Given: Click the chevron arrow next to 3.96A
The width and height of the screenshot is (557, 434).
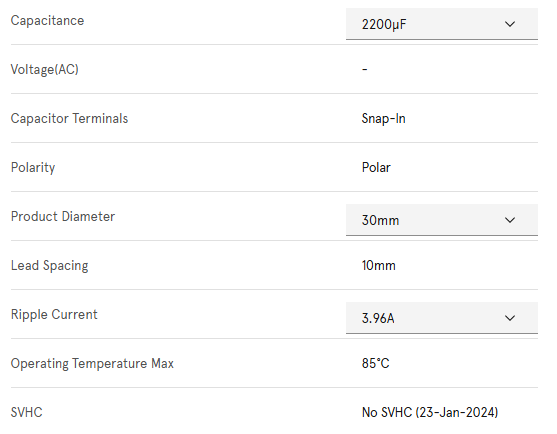Looking at the screenshot, I should tap(510, 318).
